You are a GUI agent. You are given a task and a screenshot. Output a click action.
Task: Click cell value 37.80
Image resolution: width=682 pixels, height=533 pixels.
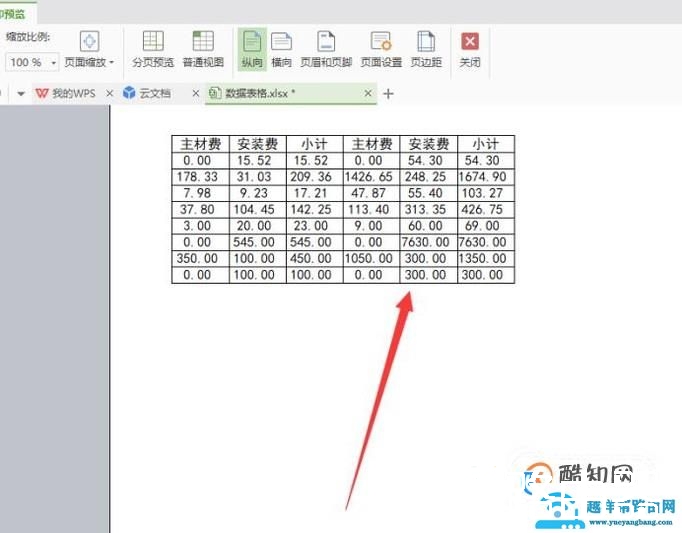197,210
